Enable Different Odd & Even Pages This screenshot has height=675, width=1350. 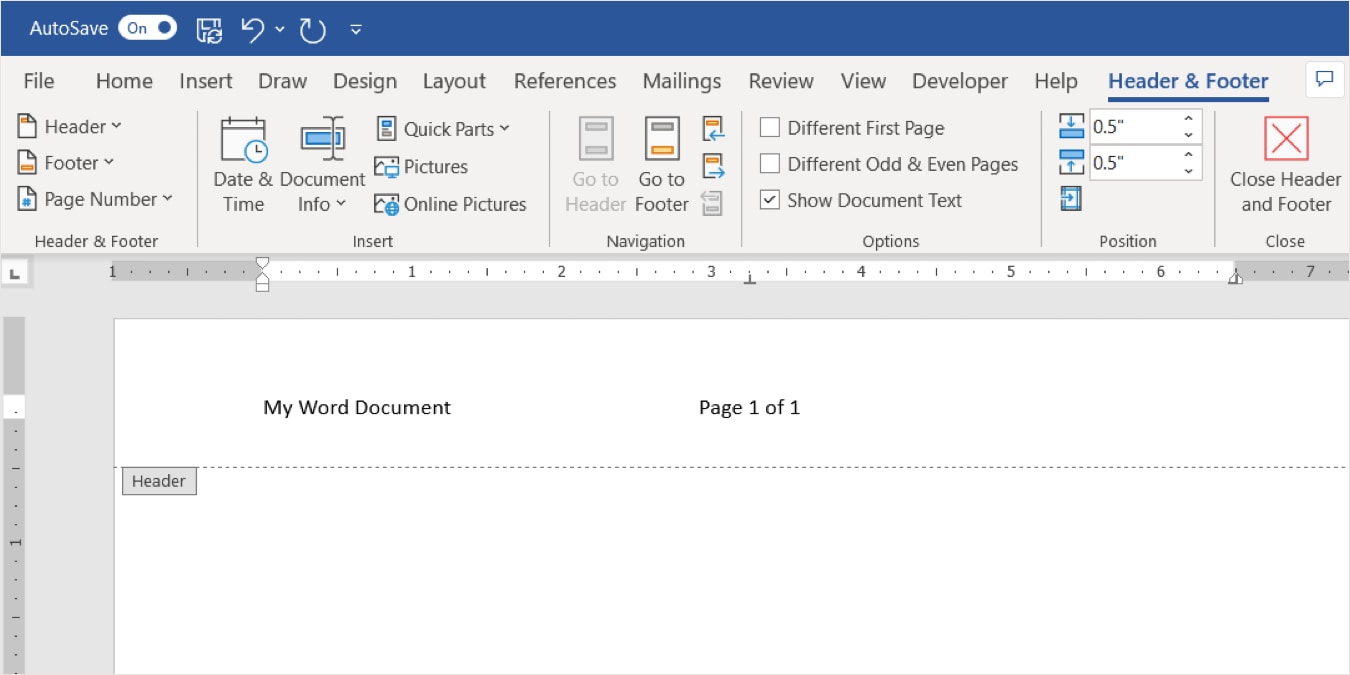769,163
